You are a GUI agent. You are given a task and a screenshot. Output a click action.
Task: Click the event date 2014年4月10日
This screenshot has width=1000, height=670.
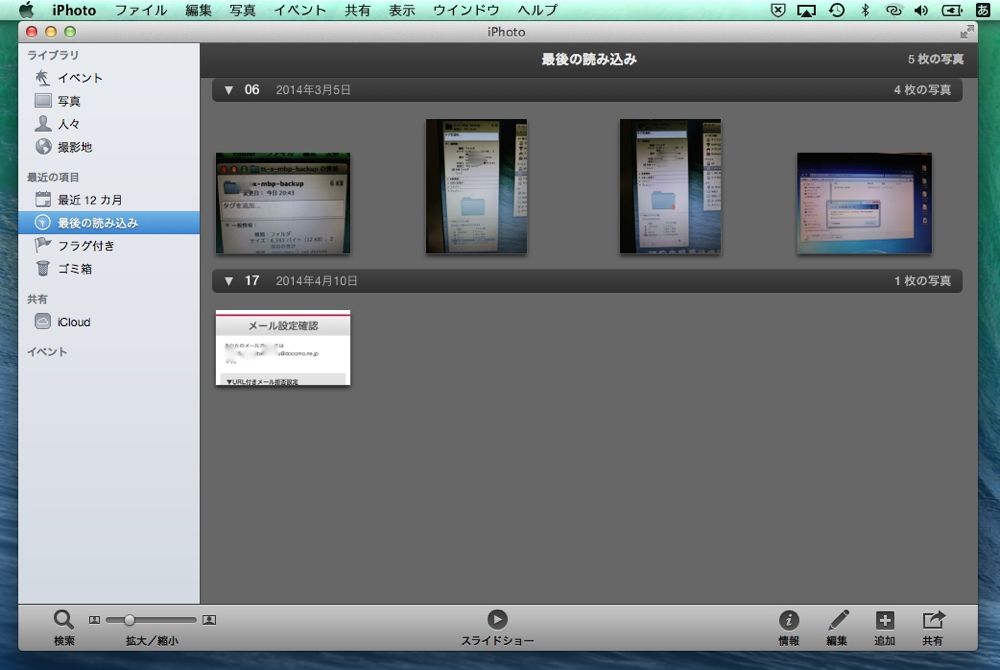pyautogui.click(x=316, y=281)
